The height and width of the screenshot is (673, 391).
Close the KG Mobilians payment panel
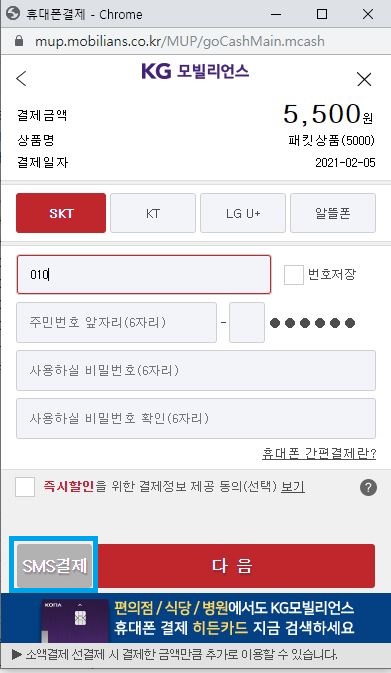coord(364,79)
